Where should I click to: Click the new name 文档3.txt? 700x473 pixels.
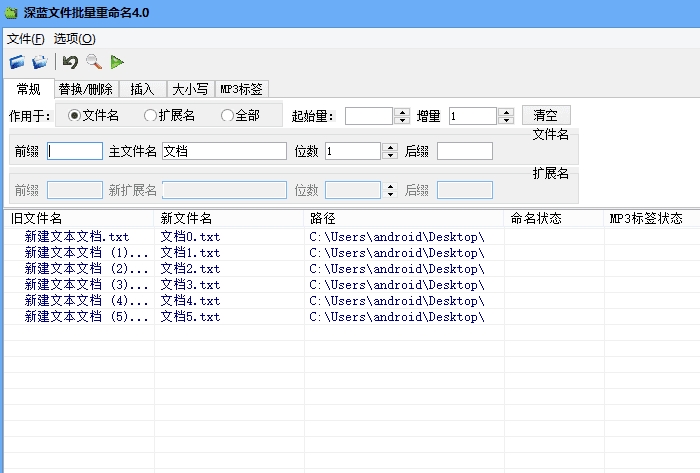[x=190, y=285]
